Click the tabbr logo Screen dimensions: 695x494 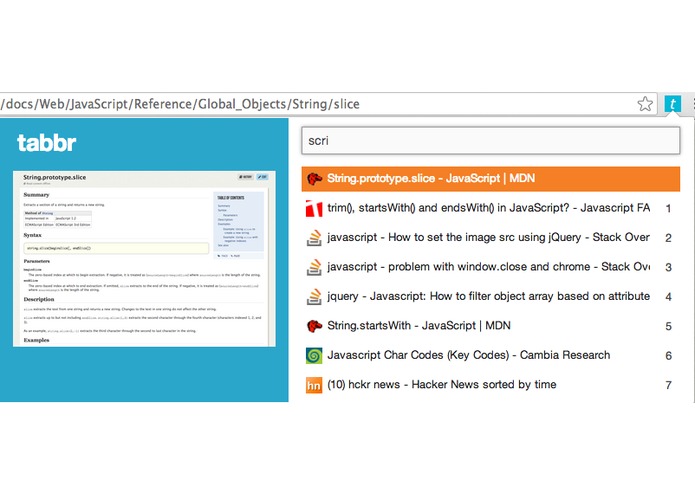[x=47, y=143]
